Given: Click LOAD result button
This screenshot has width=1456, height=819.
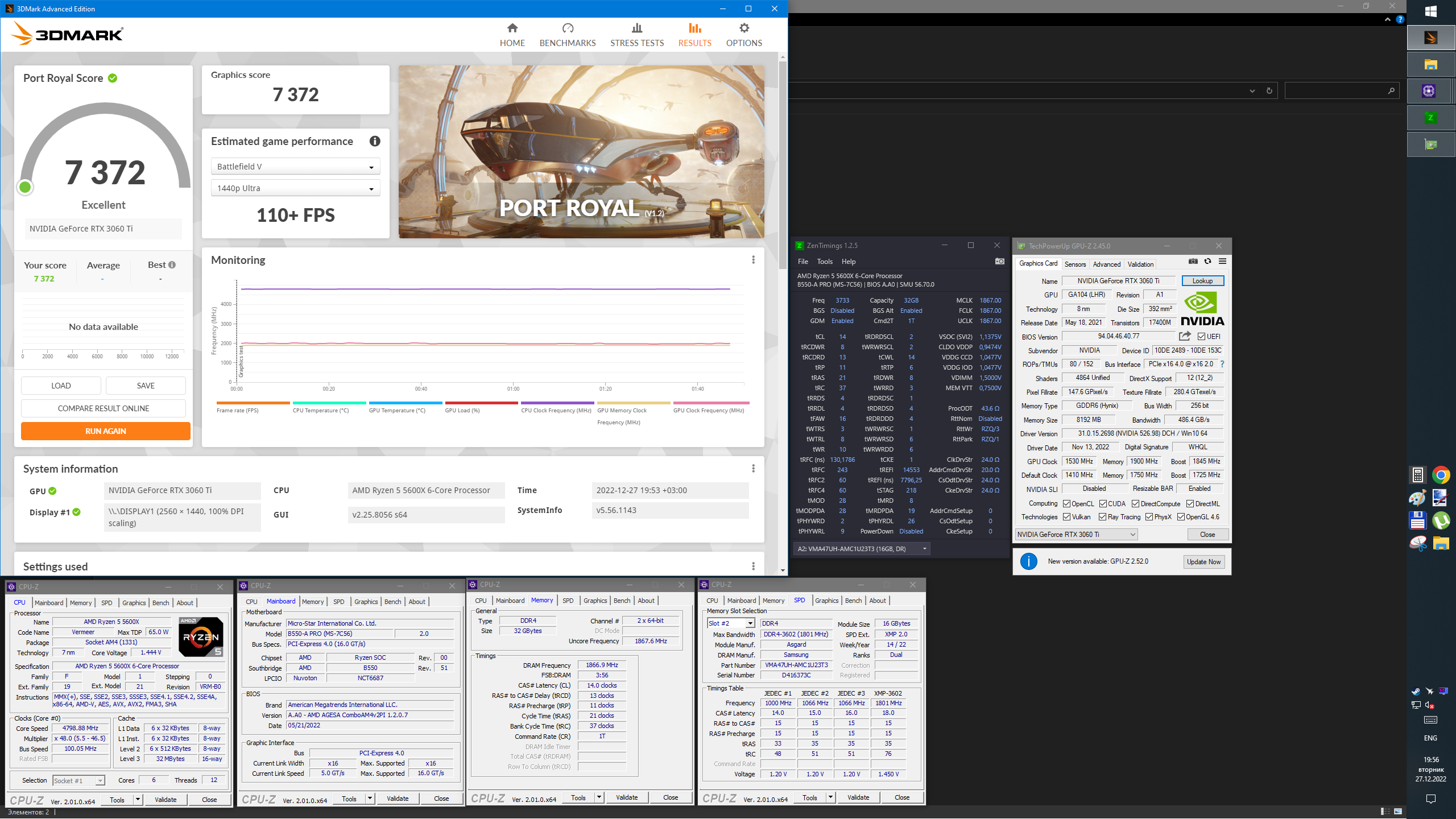Looking at the screenshot, I should 61,386.
